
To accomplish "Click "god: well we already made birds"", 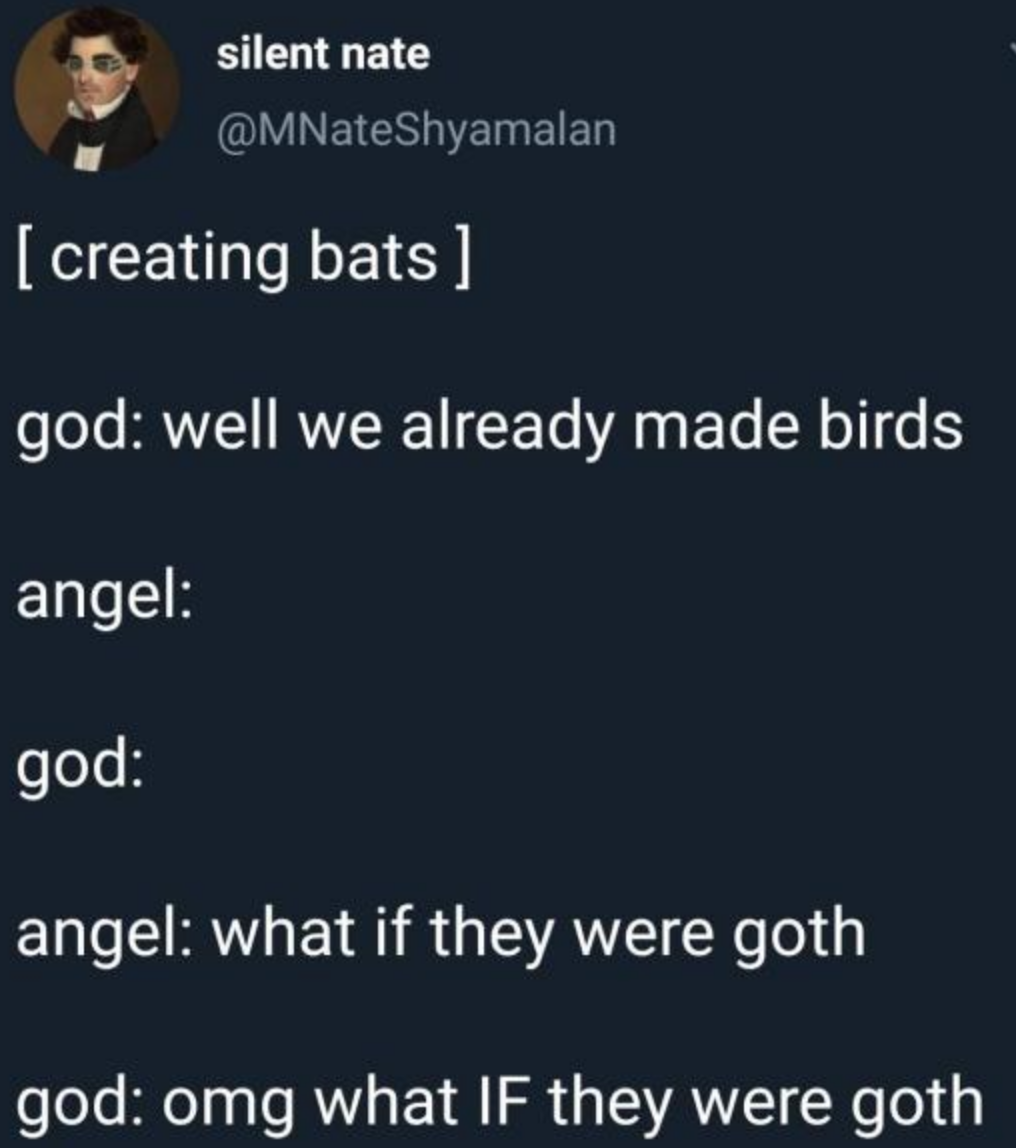I will point(490,427).
